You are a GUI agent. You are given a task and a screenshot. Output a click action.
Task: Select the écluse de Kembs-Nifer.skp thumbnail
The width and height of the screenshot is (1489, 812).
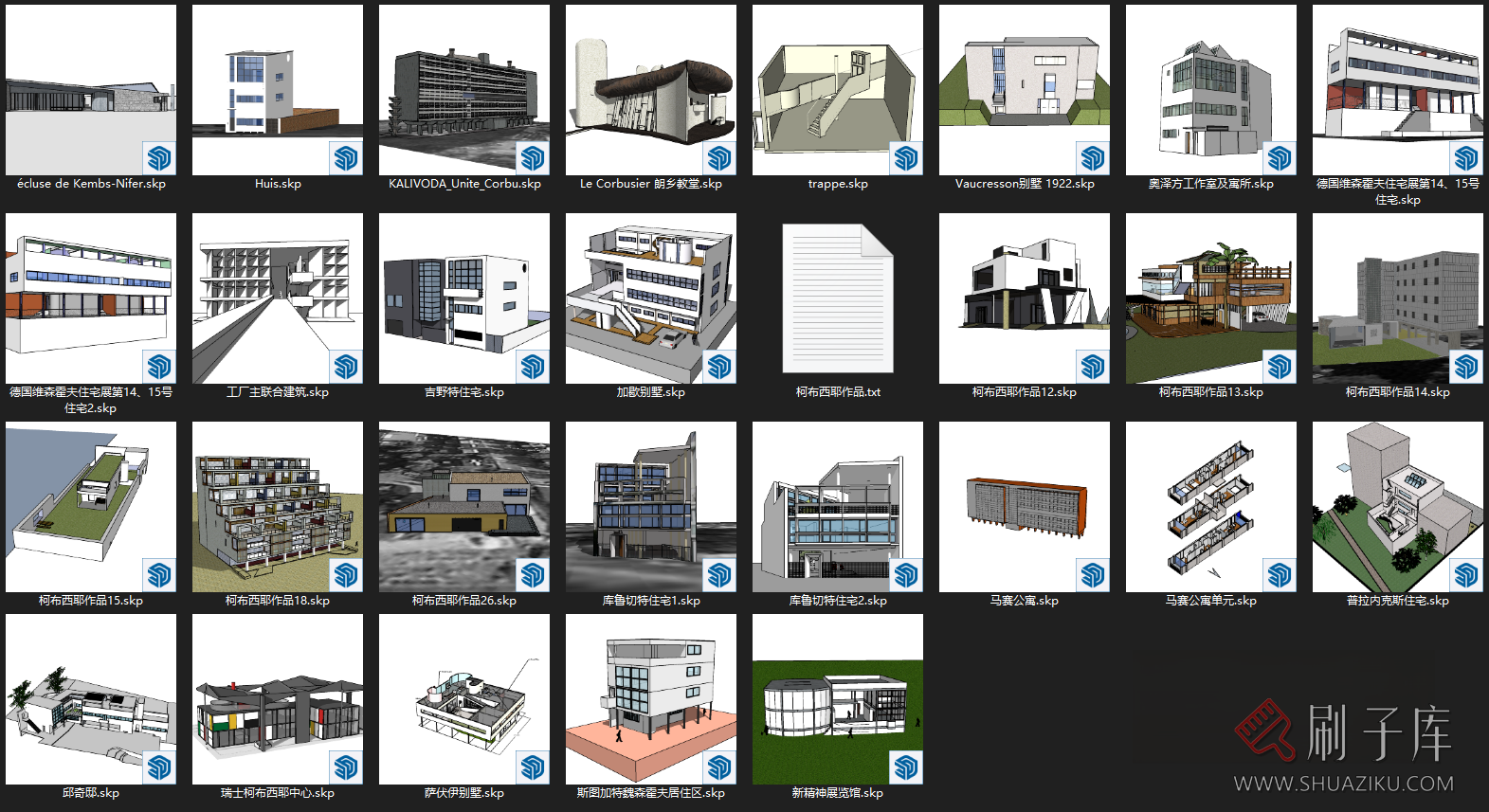pos(91,90)
